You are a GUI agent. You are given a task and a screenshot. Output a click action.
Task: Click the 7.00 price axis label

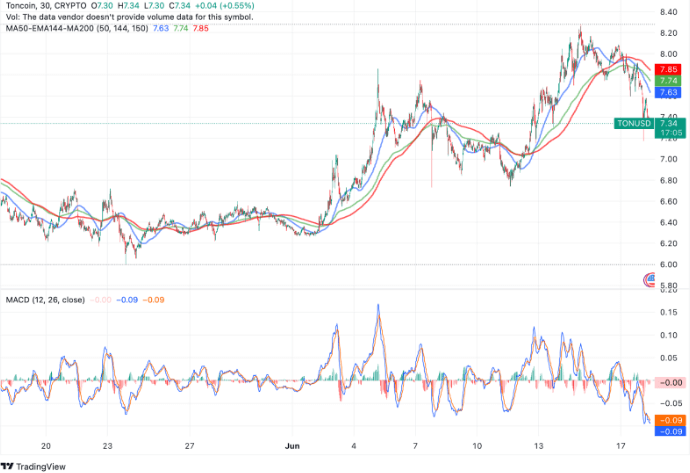click(x=668, y=159)
